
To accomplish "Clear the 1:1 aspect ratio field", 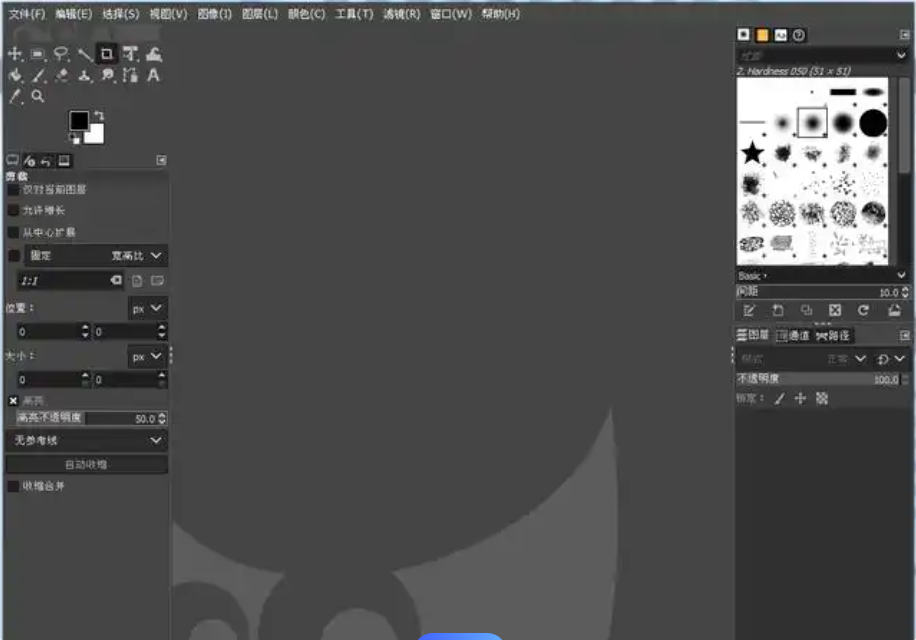I will pos(116,280).
